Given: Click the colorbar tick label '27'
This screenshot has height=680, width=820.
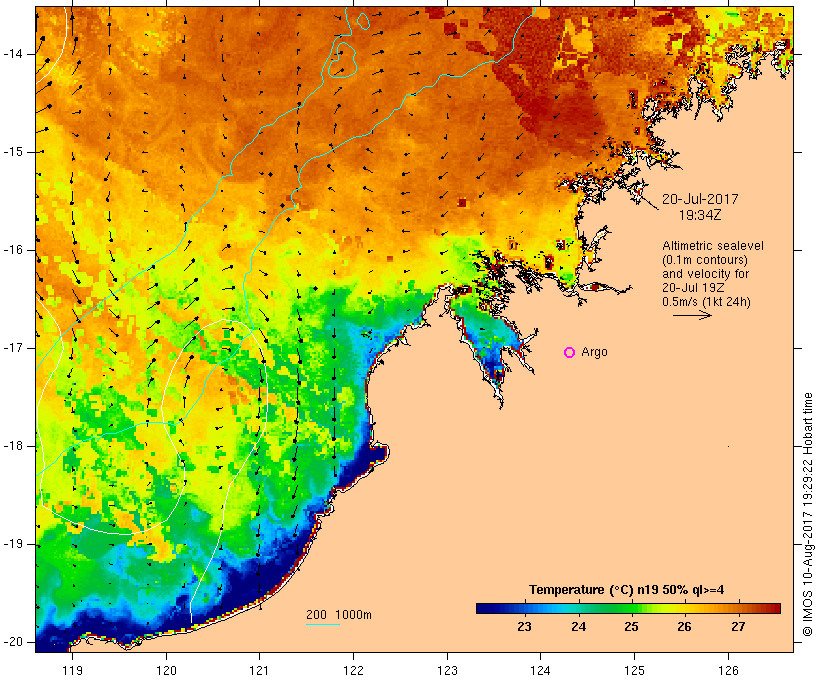Looking at the screenshot, I should [x=738, y=627].
